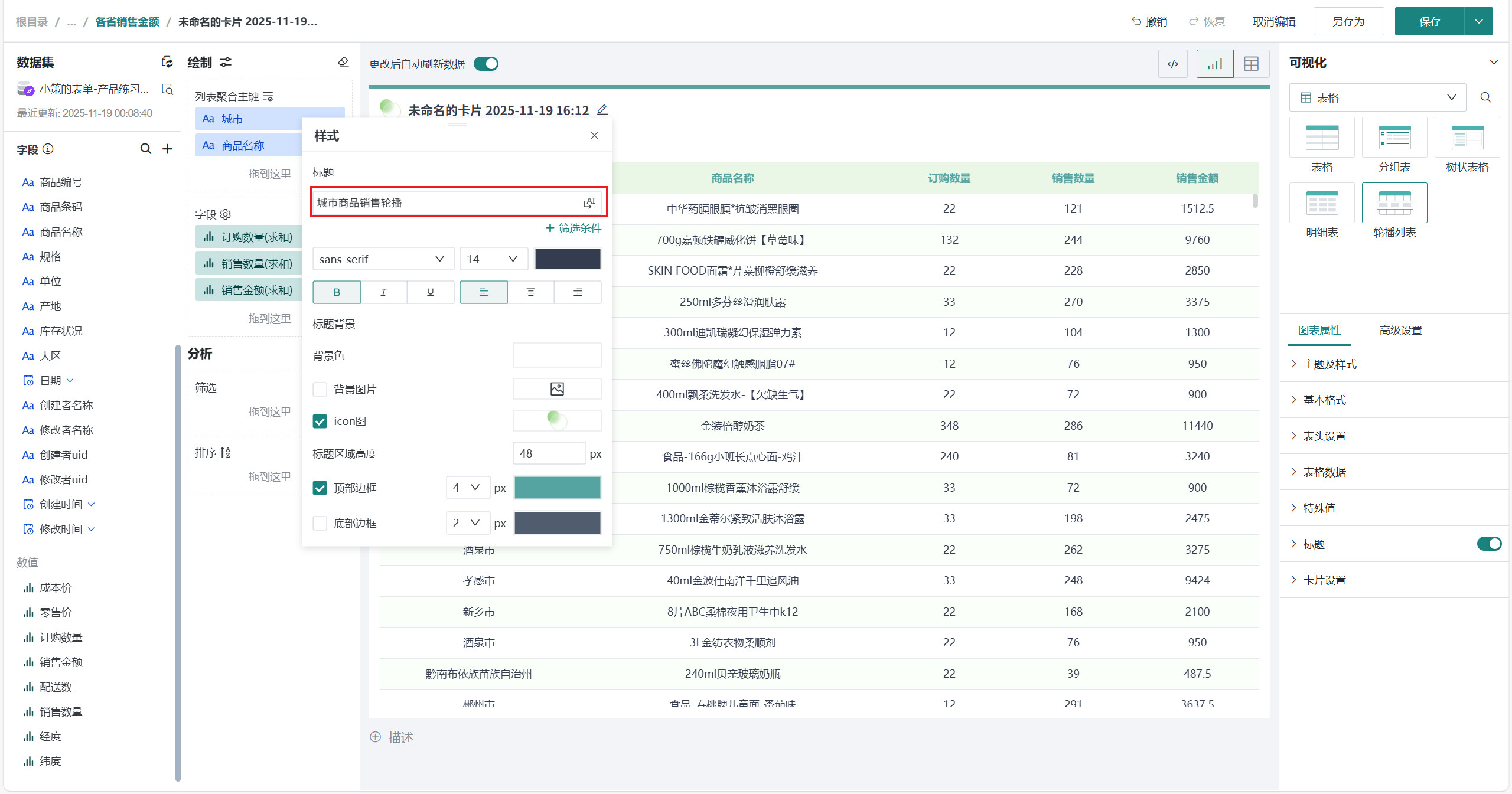Click the plus icon to add field
Viewport: 1512px width, 794px height.
168,149
